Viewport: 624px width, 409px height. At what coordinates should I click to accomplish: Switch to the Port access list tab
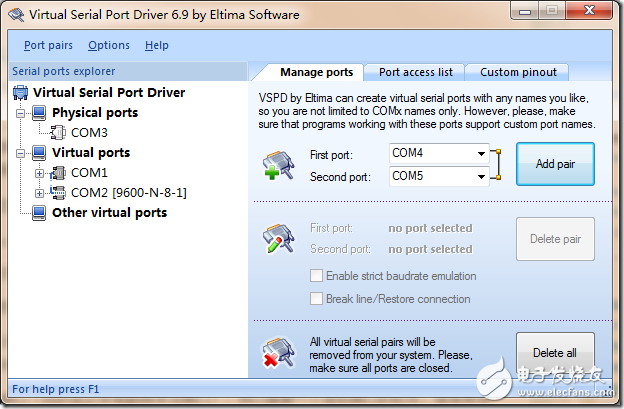click(x=415, y=72)
